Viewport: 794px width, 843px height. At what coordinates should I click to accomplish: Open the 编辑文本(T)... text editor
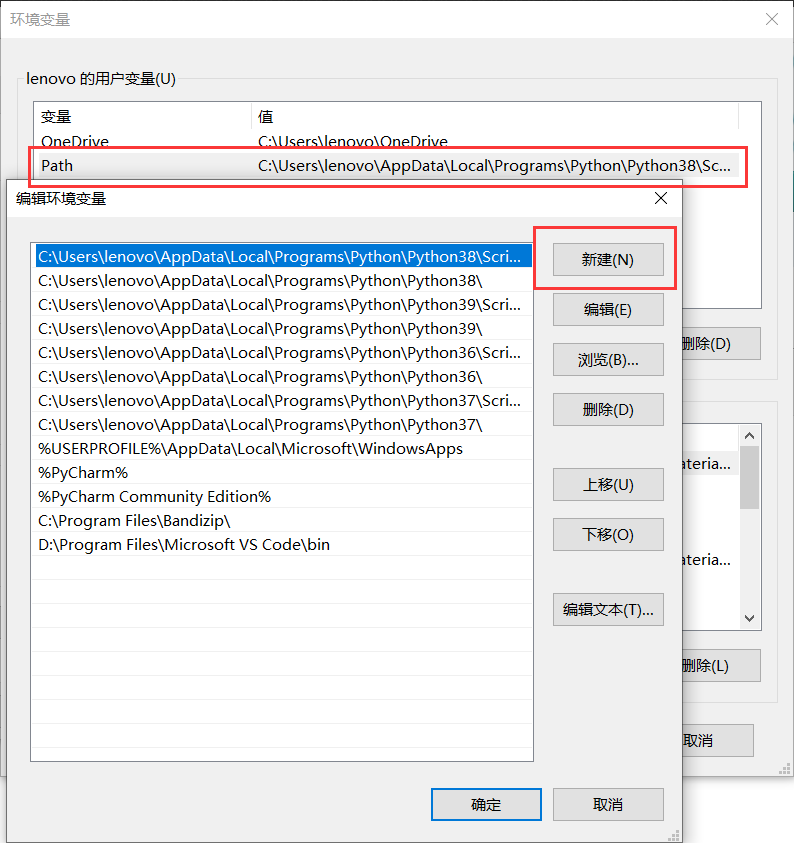point(608,609)
